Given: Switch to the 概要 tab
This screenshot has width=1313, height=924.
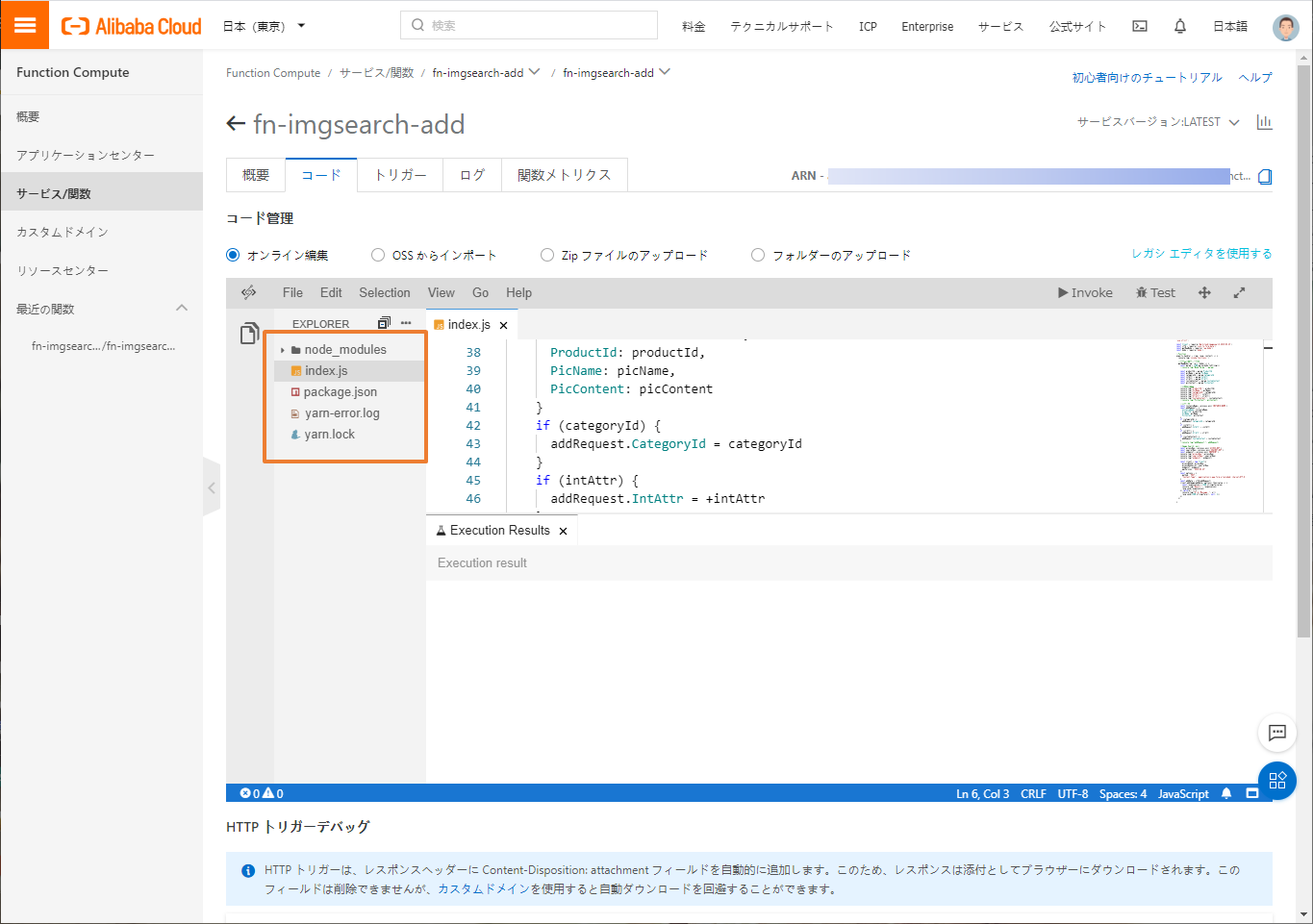Looking at the screenshot, I should click(x=256, y=175).
